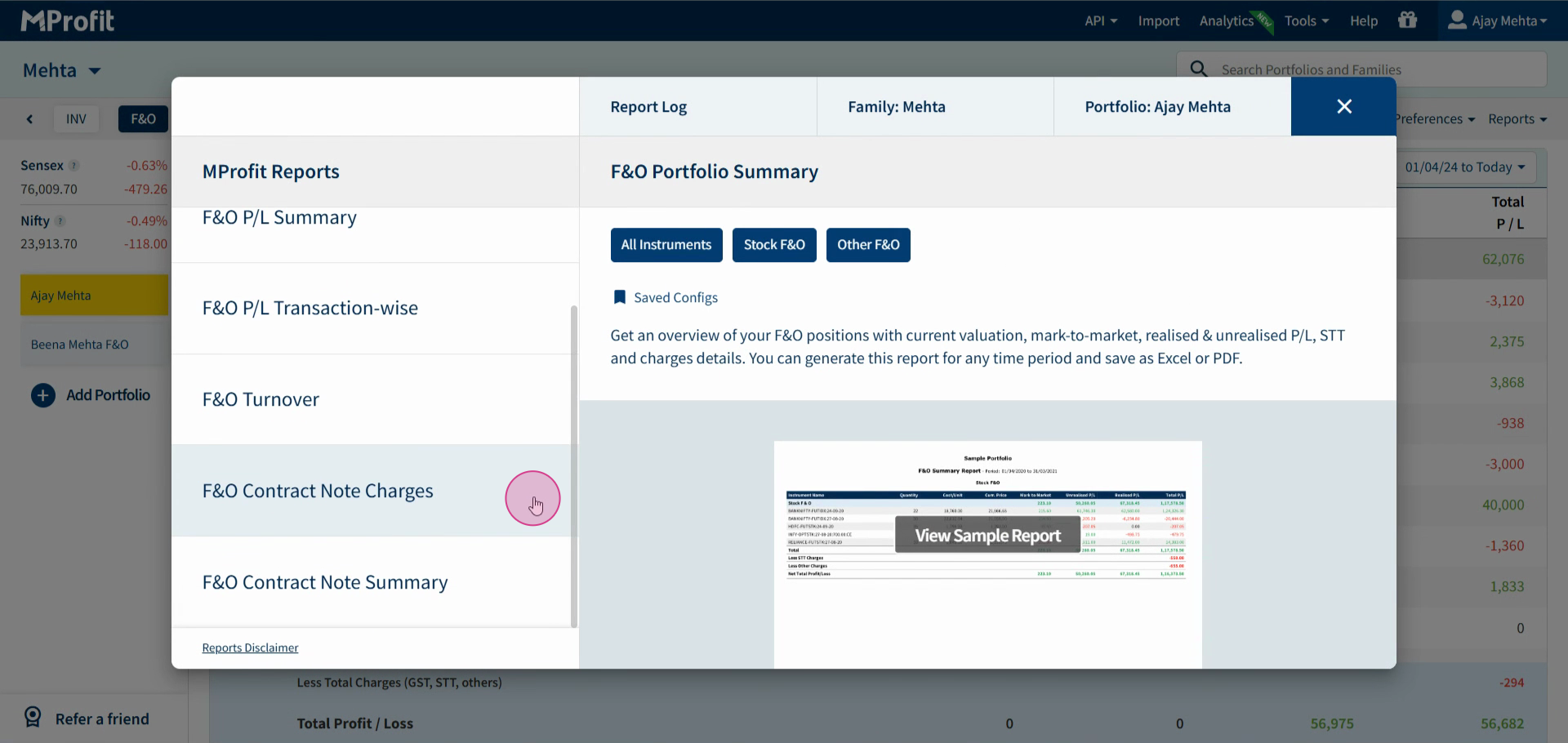Switch to the Family: Mehta tab
This screenshot has height=743, width=1568.
click(935, 106)
